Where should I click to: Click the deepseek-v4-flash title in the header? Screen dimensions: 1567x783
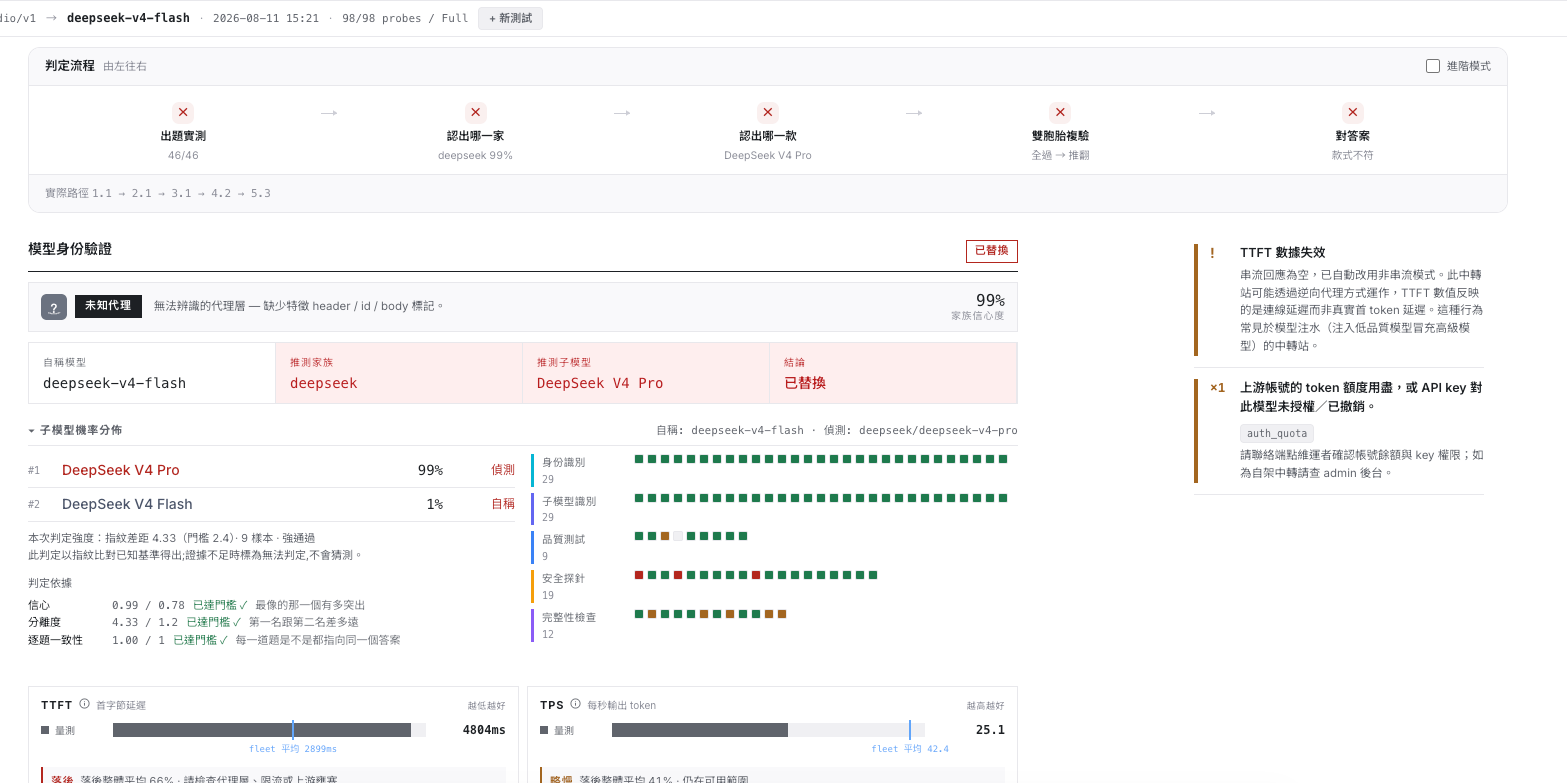point(128,18)
